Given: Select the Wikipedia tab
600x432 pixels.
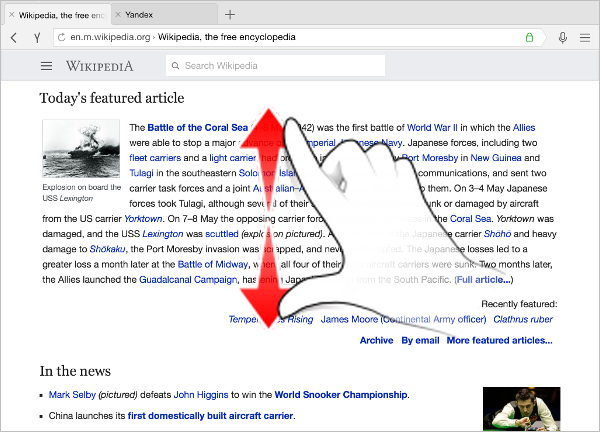Looking at the screenshot, I should (58, 15).
